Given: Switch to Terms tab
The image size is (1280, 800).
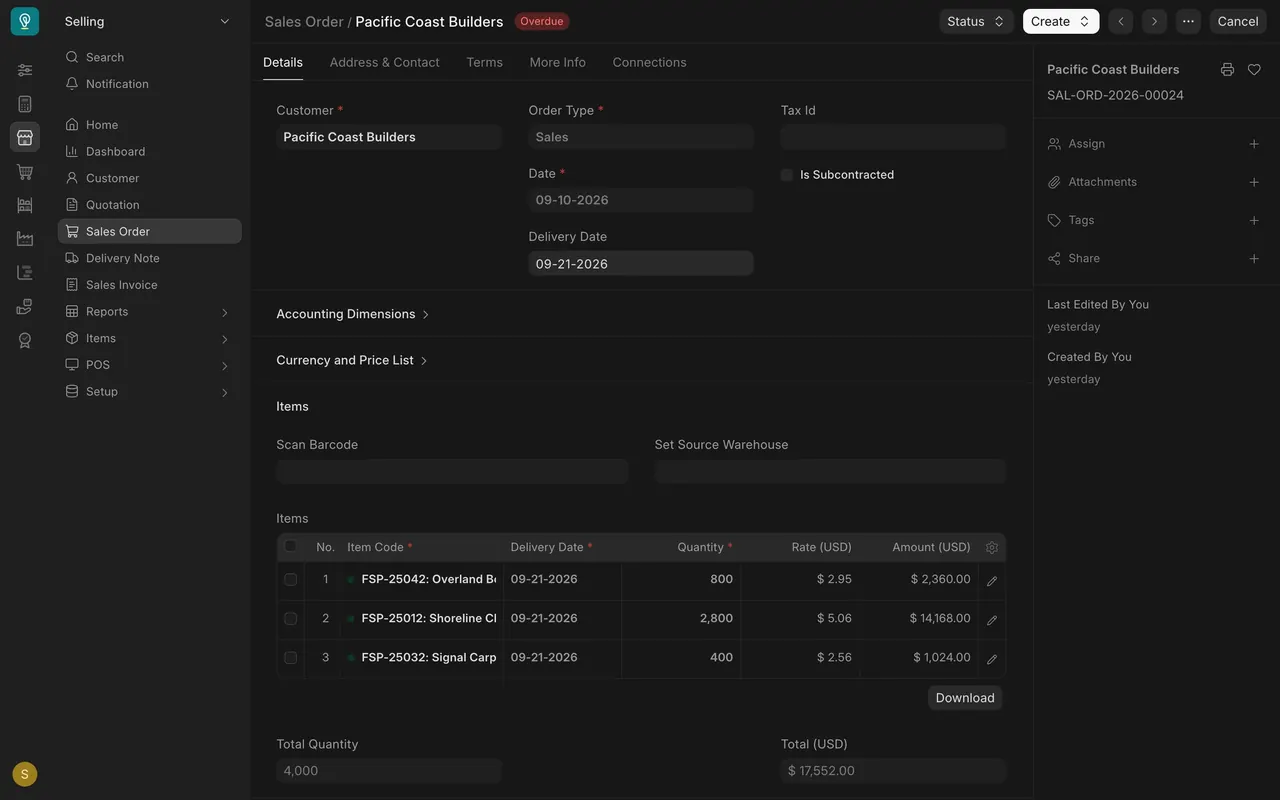Looking at the screenshot, I should 484,62.
